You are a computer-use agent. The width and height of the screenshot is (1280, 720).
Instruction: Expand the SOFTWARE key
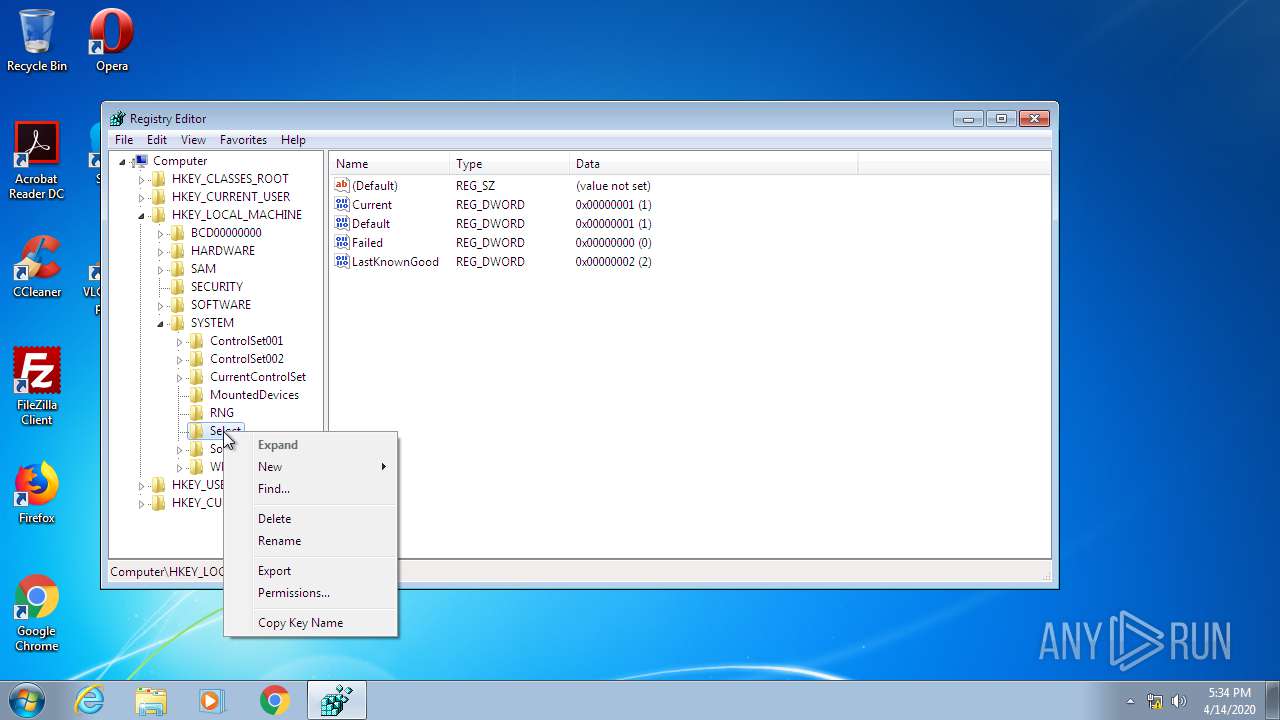(x=160, y=306)
